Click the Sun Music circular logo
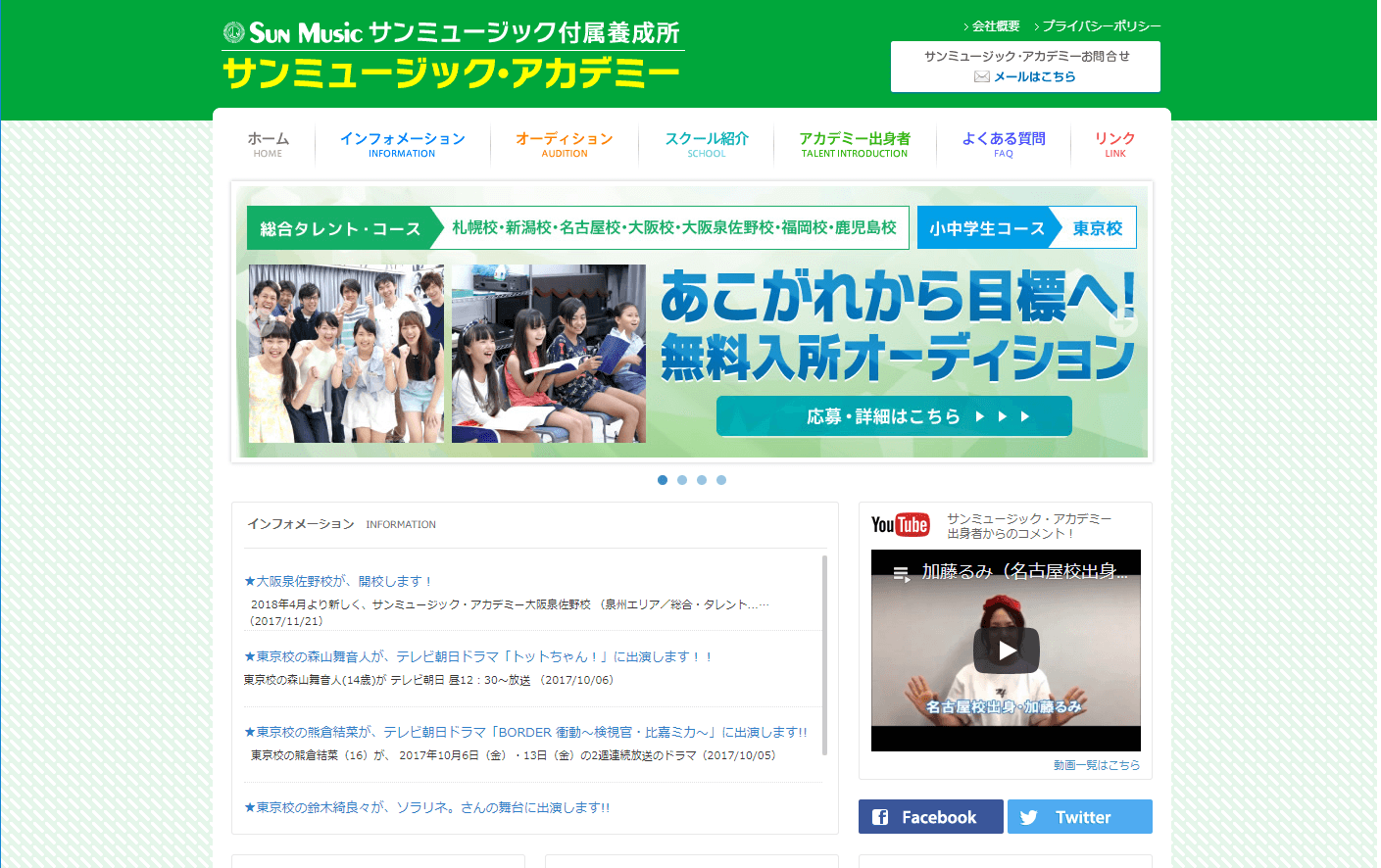The image size is (1381, 868). (233, 32)
